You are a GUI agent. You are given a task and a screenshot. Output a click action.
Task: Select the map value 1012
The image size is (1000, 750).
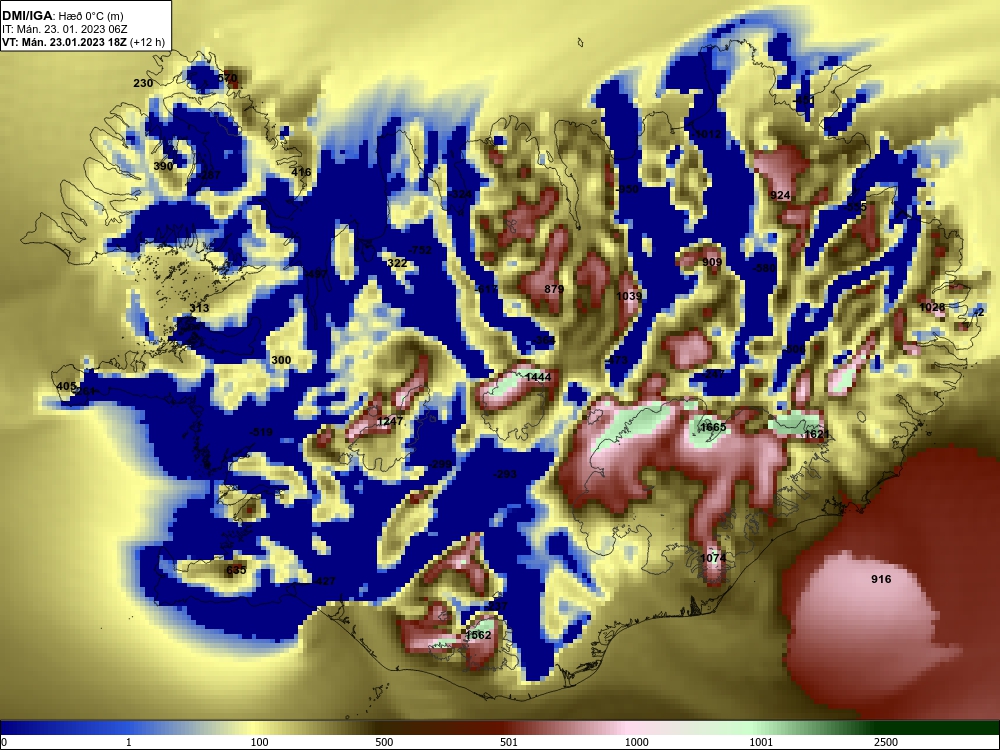[708, 134]
